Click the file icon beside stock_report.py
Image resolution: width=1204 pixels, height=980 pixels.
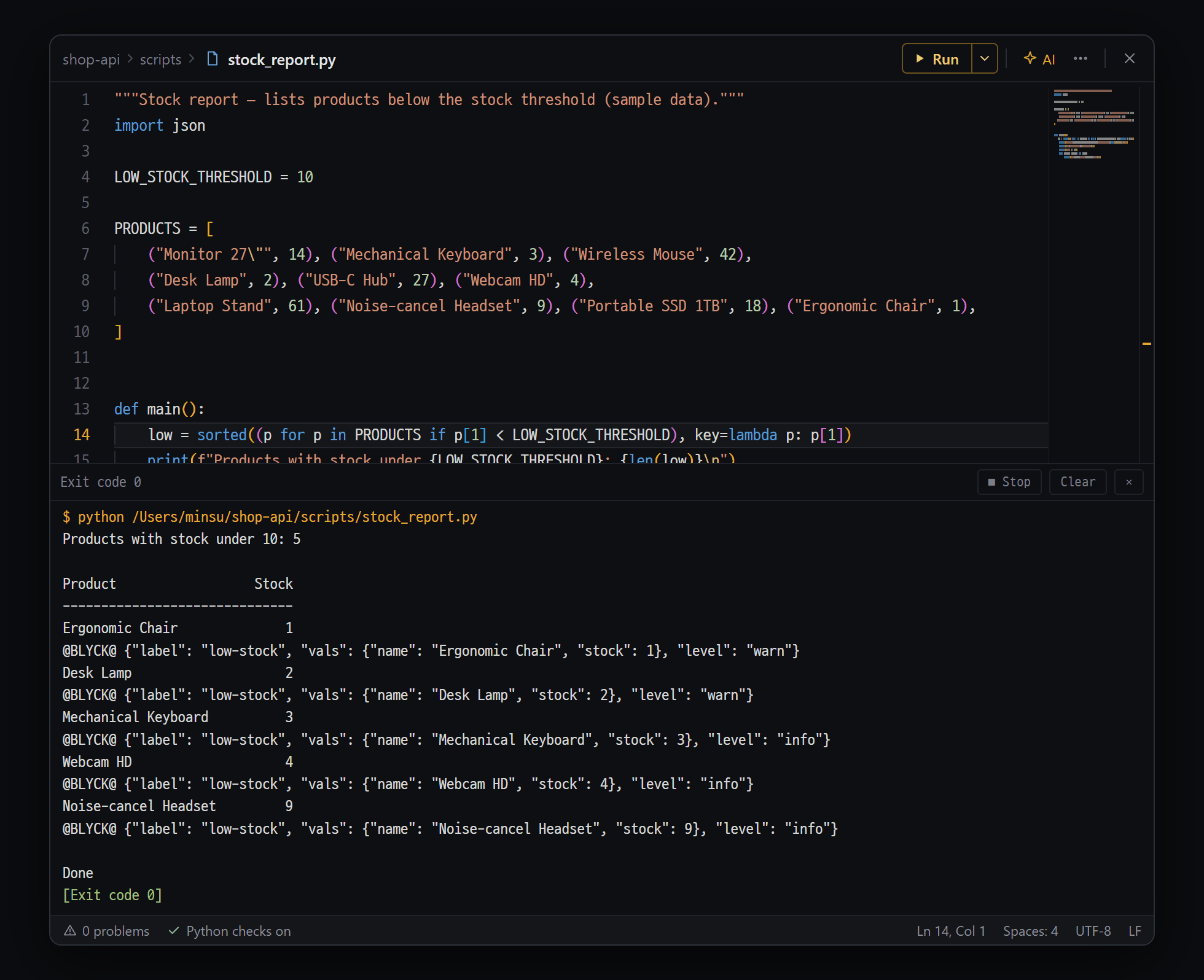coord(213,59)
